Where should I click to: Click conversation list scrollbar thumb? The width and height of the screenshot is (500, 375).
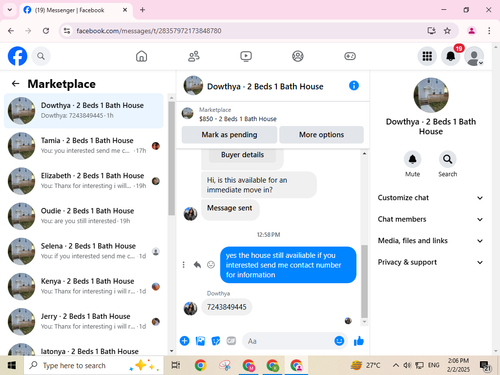coord(171,158)
